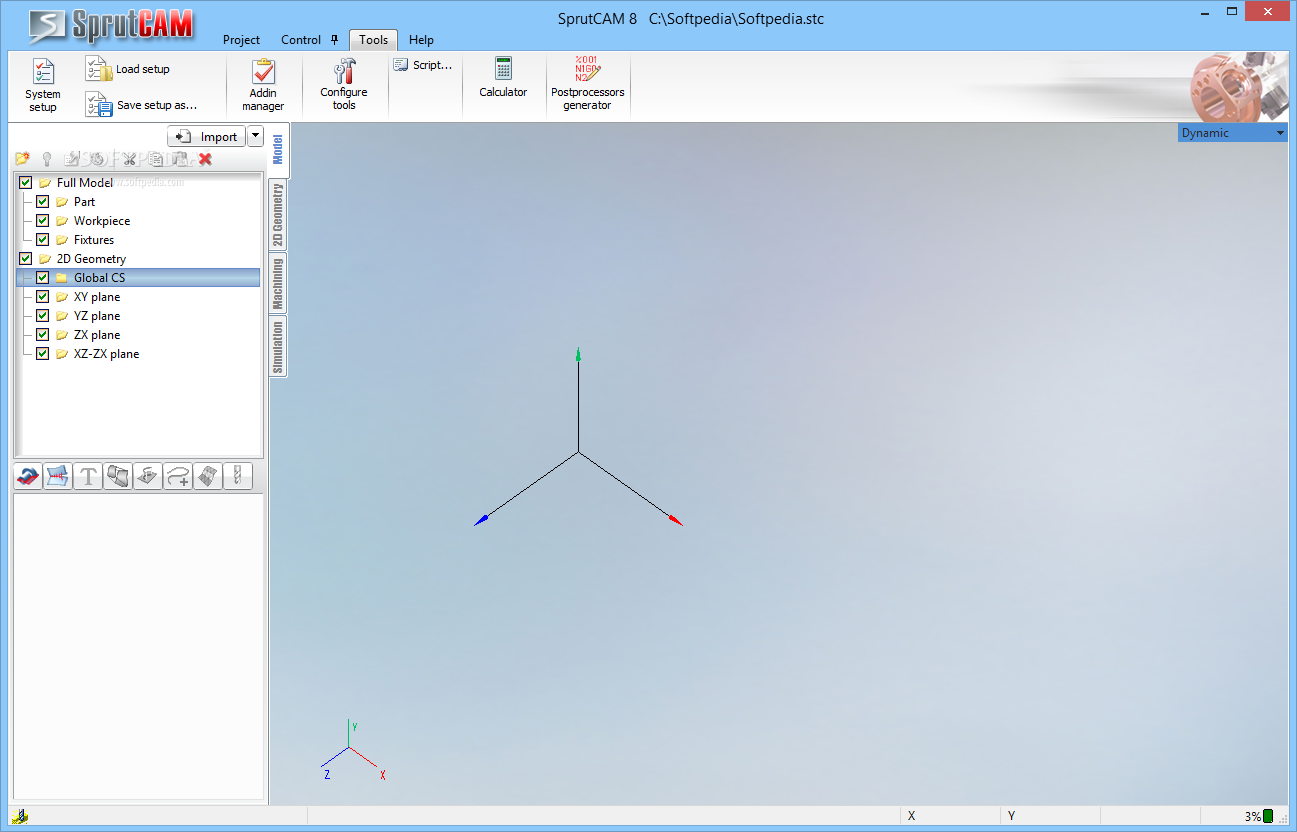Open the Addin manager
Screen dimensions: 1297x832
(263, 86)
